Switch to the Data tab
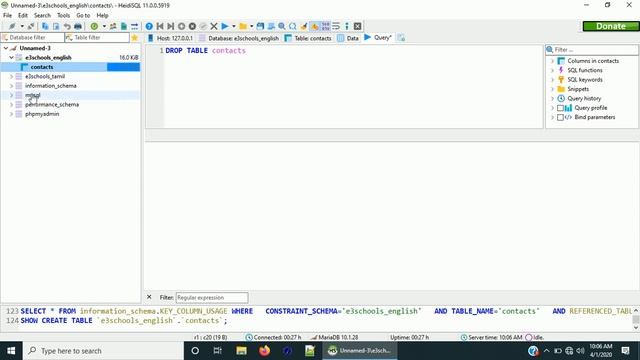Screen dimensions: 640x360 pos(348,38)
